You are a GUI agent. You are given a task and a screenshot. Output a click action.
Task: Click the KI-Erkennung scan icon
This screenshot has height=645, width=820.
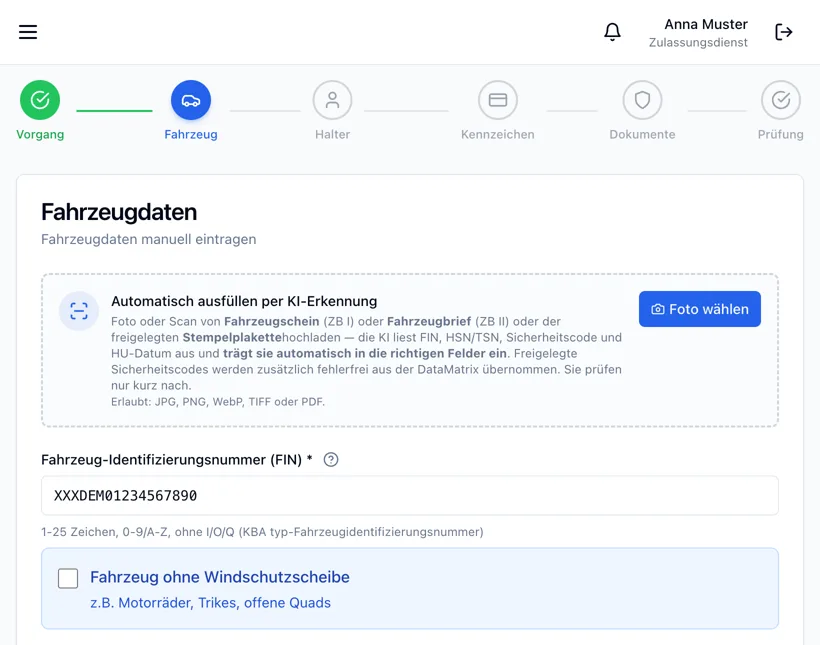(78, 311)
